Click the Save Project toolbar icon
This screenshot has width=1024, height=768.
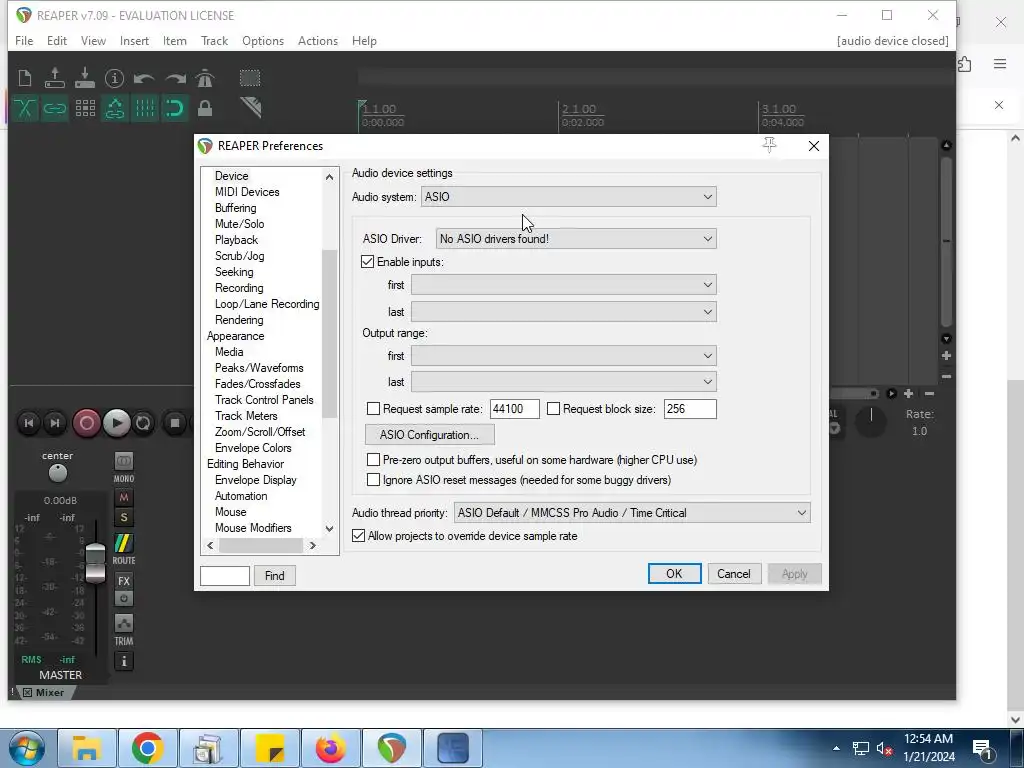85,78
